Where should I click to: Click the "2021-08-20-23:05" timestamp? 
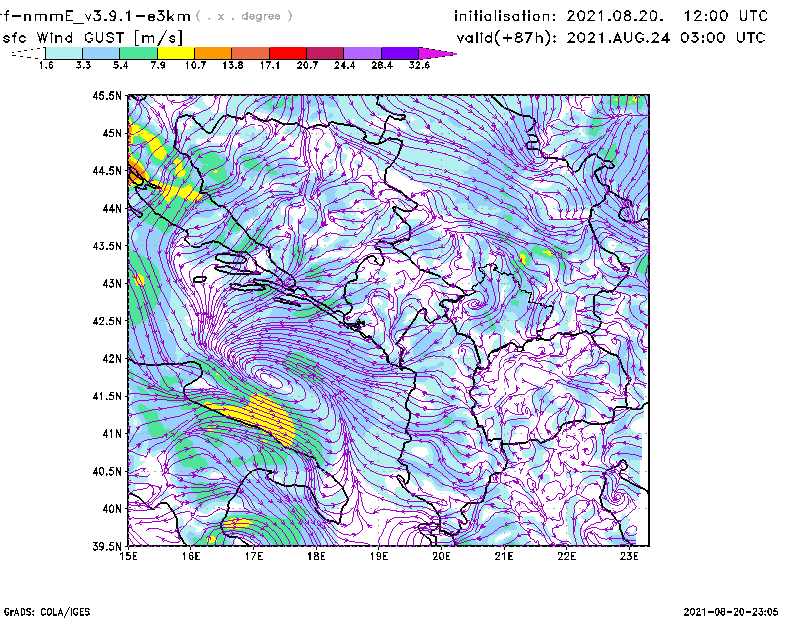click(x=731, y=612)
